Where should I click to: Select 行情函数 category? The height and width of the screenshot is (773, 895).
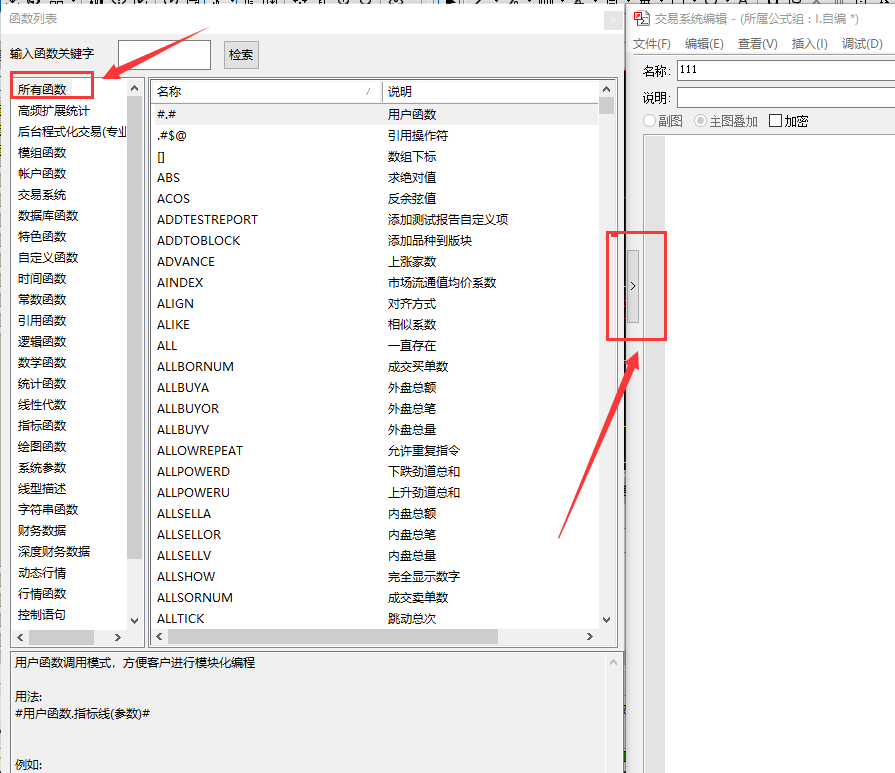pos(42,594)
